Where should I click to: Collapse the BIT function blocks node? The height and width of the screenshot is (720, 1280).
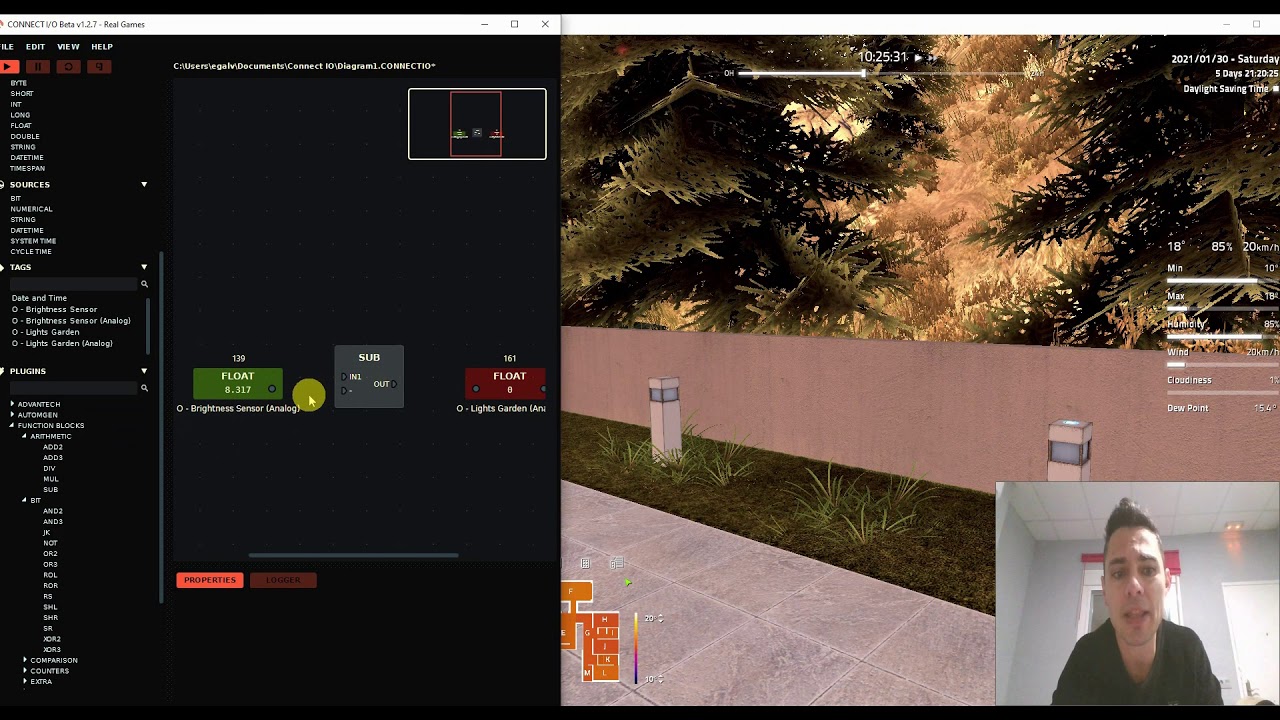(24, 500)
